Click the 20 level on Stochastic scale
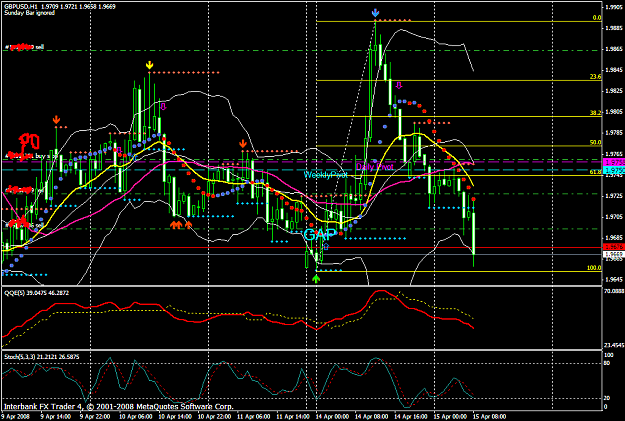Screen dimensions: 625x421 (607, 398)
